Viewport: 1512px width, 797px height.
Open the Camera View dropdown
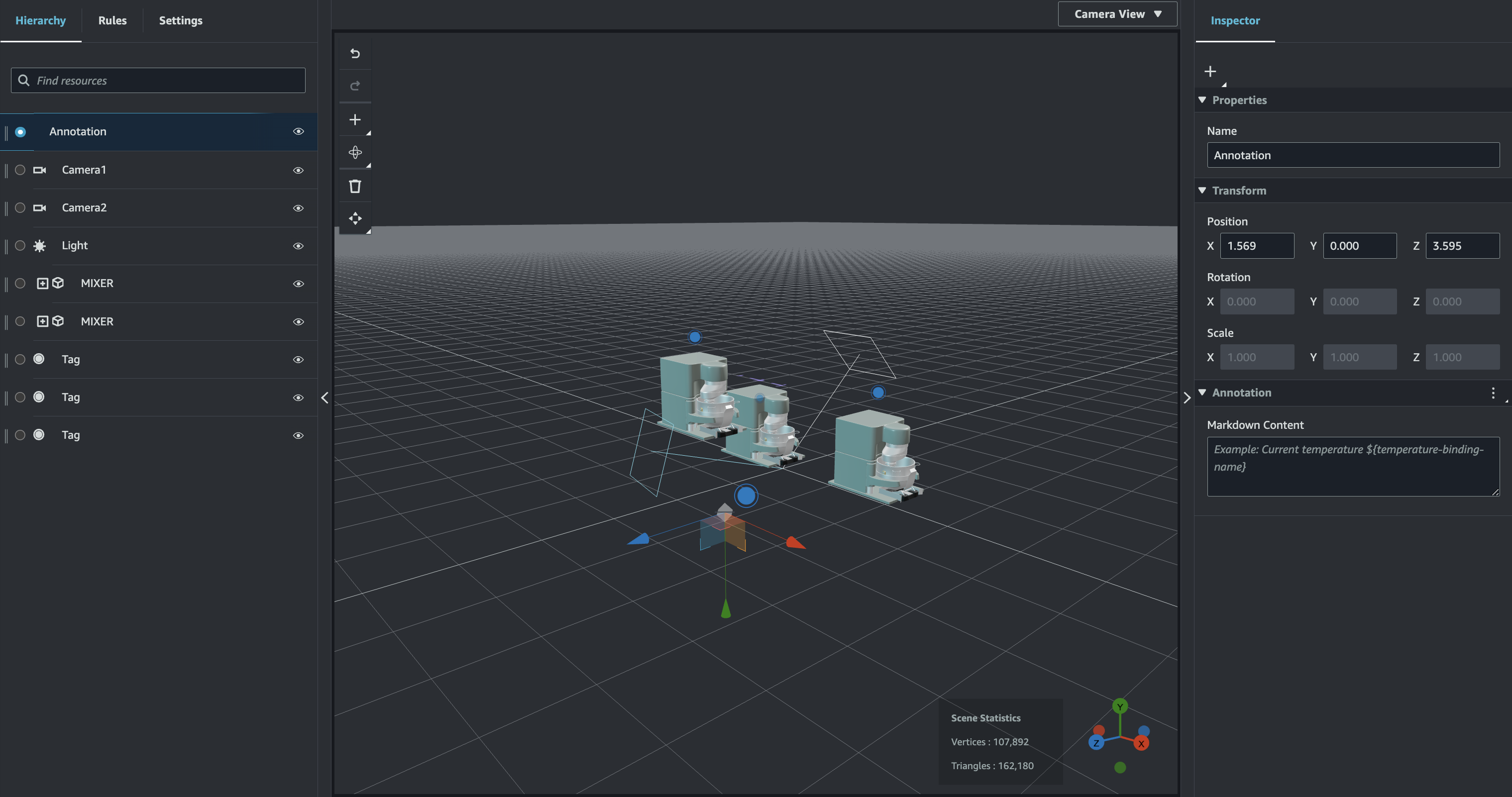(1118, 13)
